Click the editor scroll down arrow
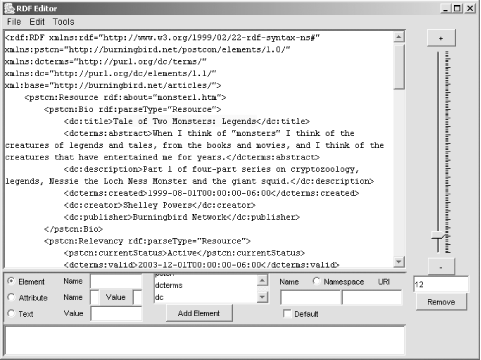481x360 pixels. tap(399, 261)
